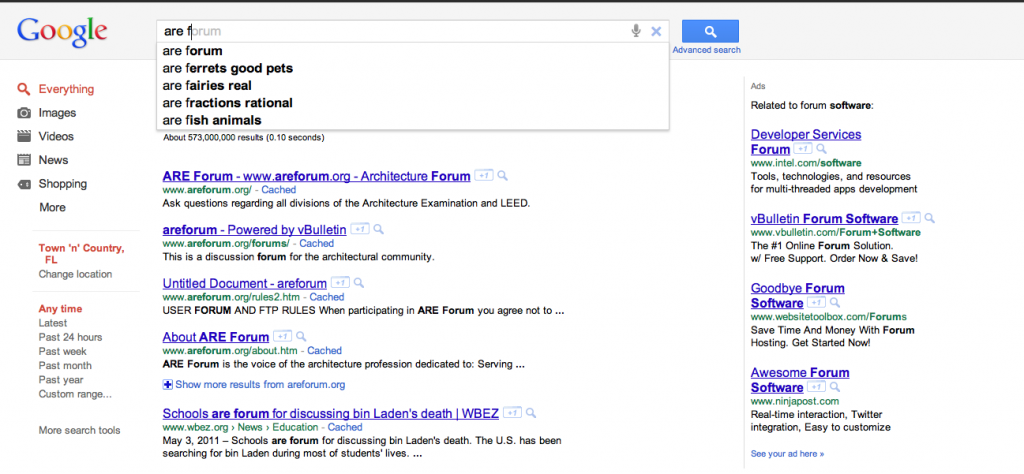1024x474 pixels.
Task: Open ARE Forum - Architecture Forum result
Action: tap(316, 176)
